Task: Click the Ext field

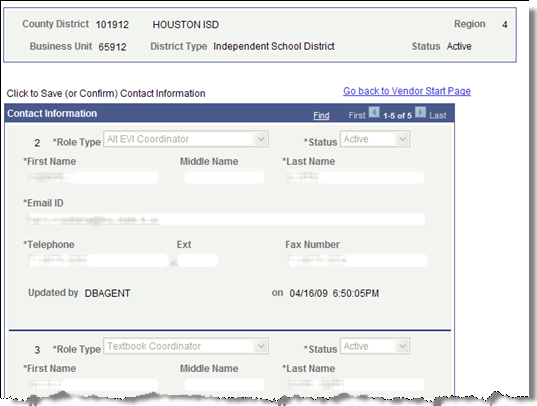Action: pyautogui.click(x=198, y=260)
